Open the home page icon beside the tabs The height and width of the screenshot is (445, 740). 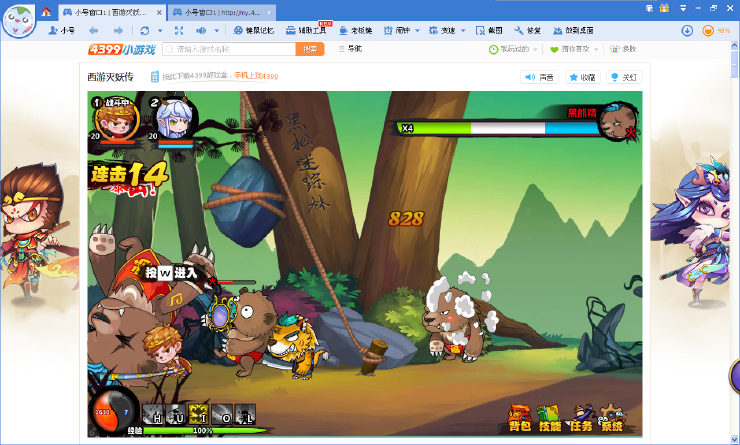(46, 12)
